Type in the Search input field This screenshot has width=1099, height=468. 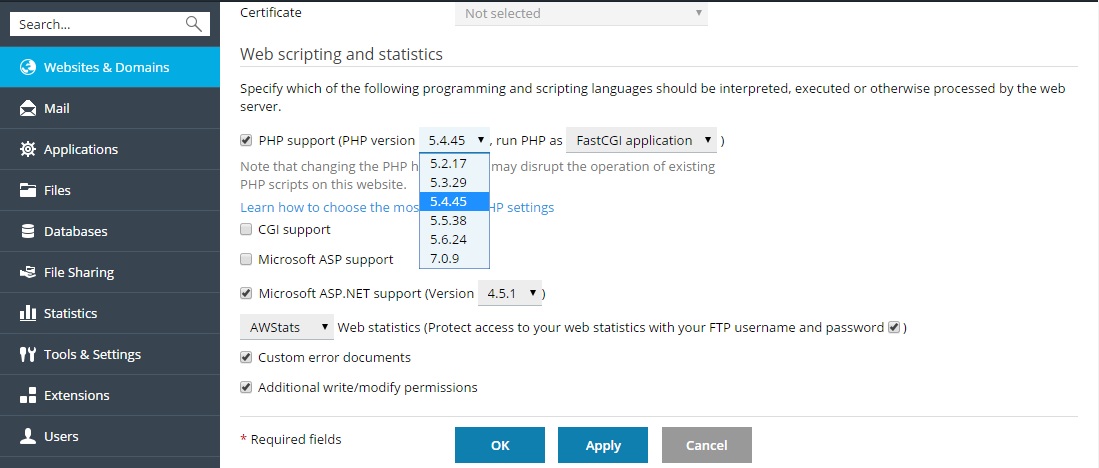point(95,24)
